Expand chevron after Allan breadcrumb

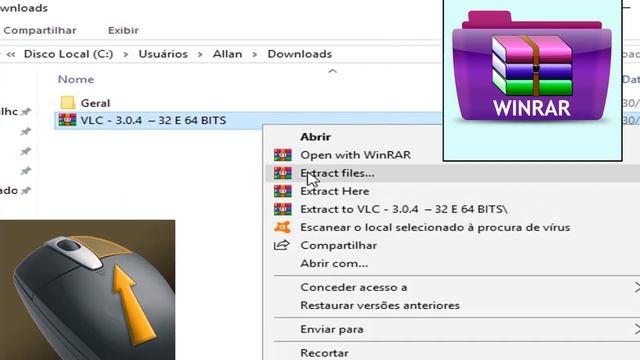point(255,54)
